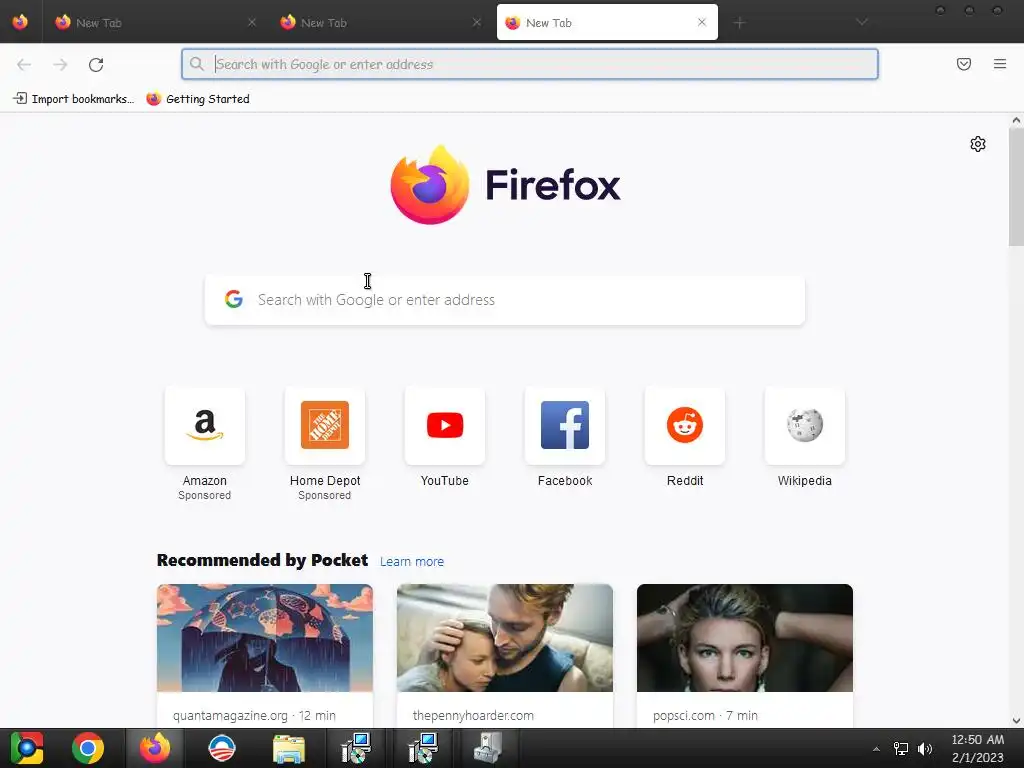1024x768 pixels.
Task: Reload the current page
Action: pyautogui.click(x=96, y=64)
